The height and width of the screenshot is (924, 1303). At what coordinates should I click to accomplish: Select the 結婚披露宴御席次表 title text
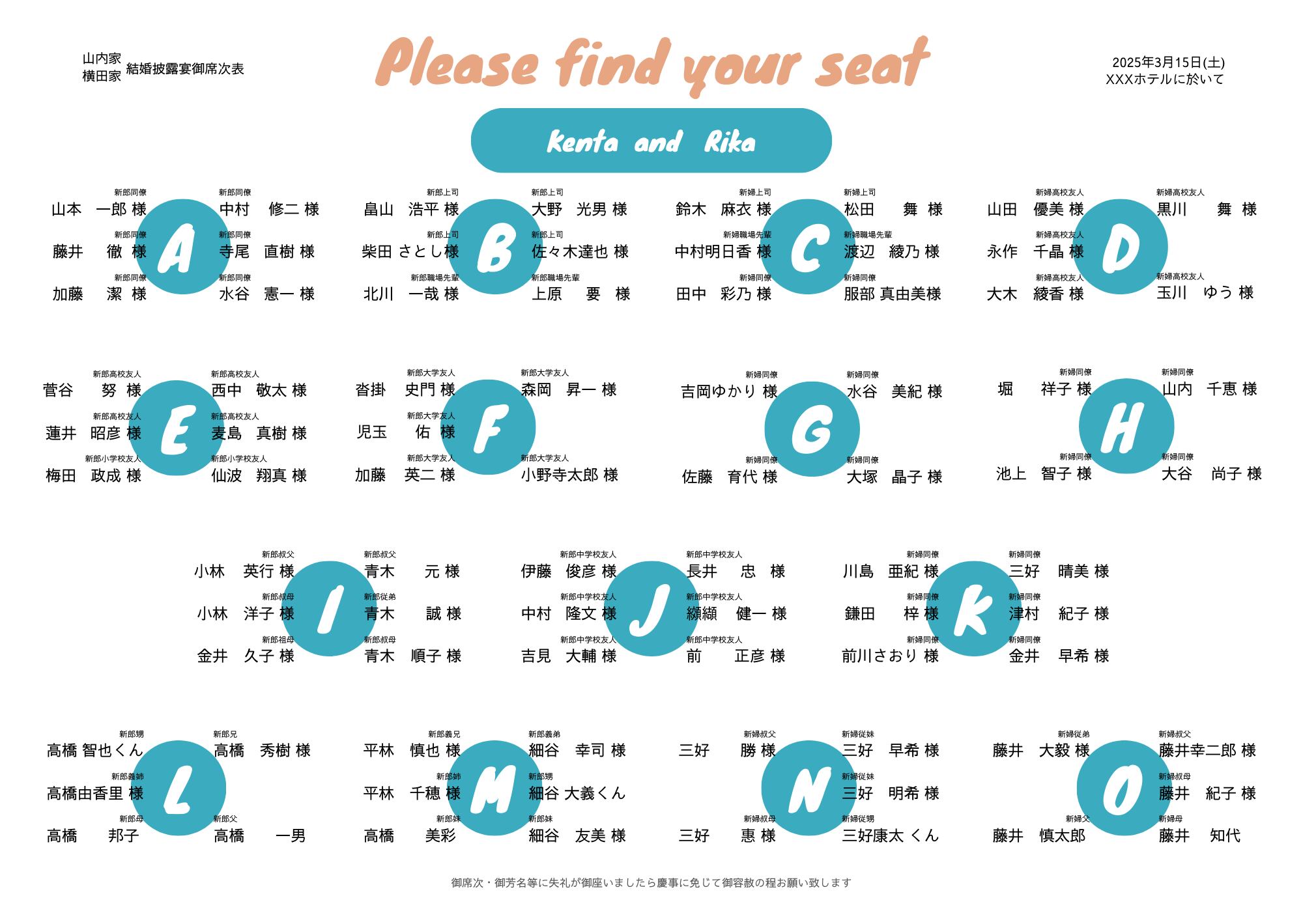(185, 69)
